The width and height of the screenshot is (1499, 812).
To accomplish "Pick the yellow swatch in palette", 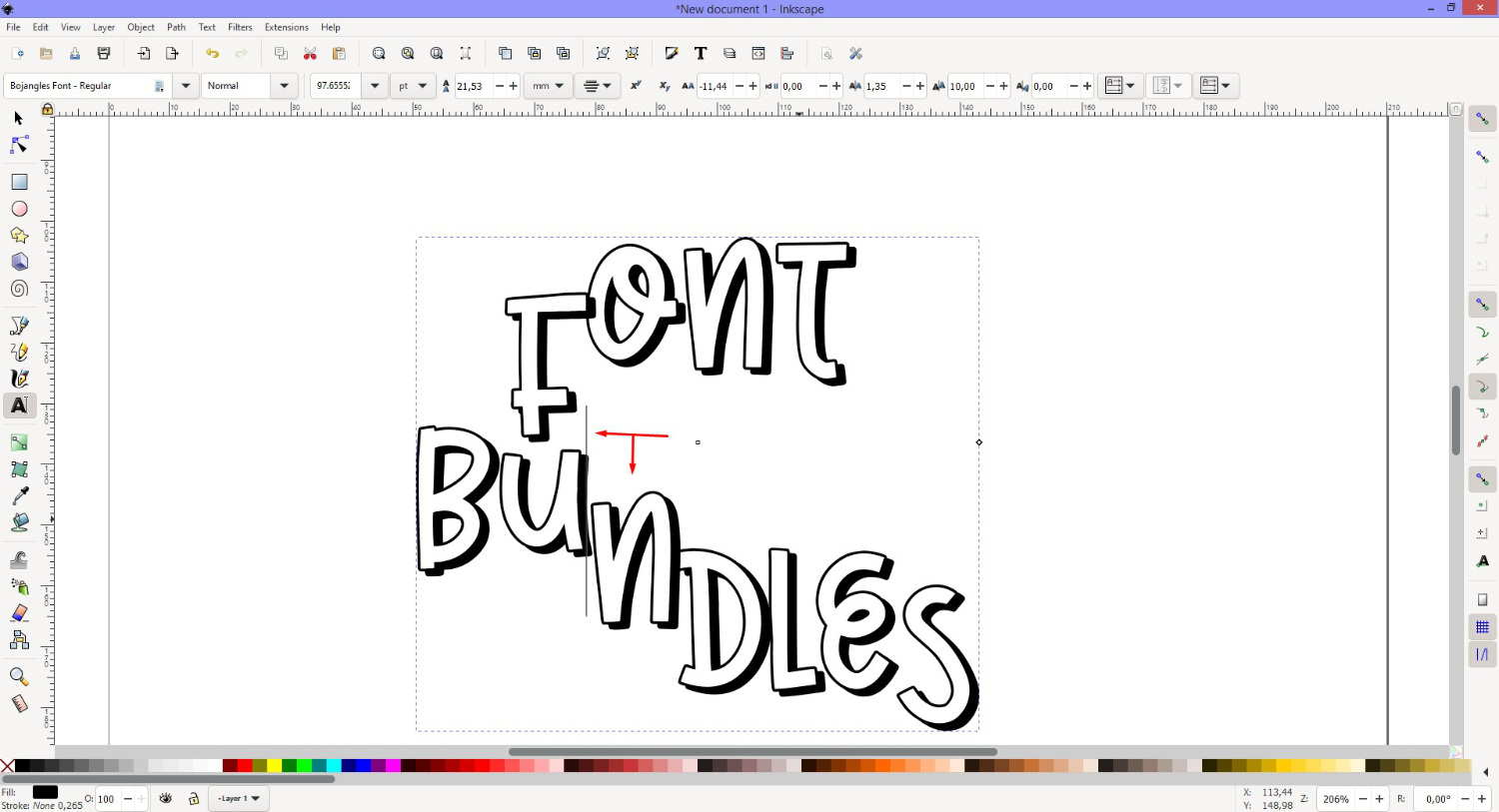I will tap(274, 766).
